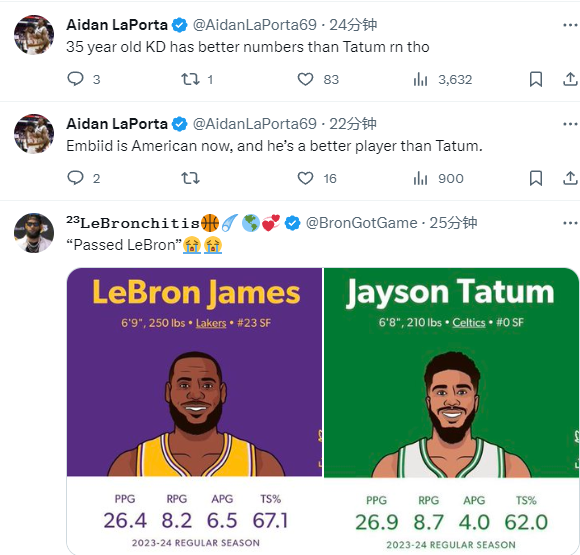The height and width of the screenshot is (555, 580).
Task: Click LeBronchitis profile avatar
Action: point(34,233)
